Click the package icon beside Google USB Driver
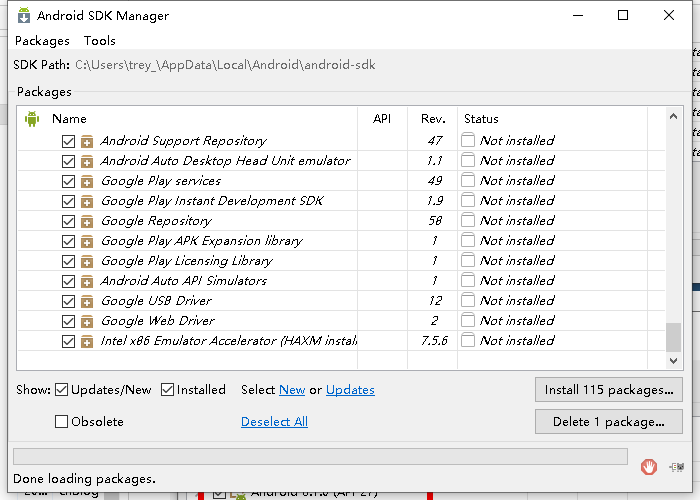The image size is (700, 500). [87, 302]
